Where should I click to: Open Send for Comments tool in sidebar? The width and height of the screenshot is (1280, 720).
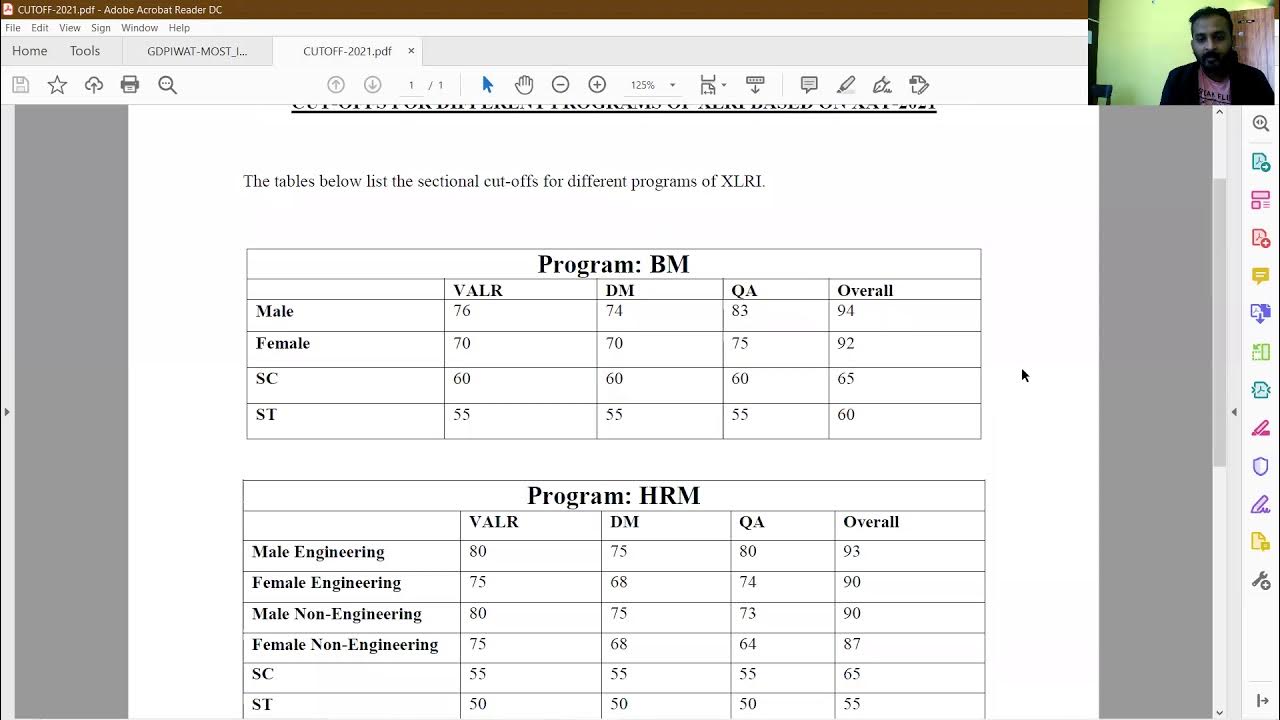pos(1261,543)
